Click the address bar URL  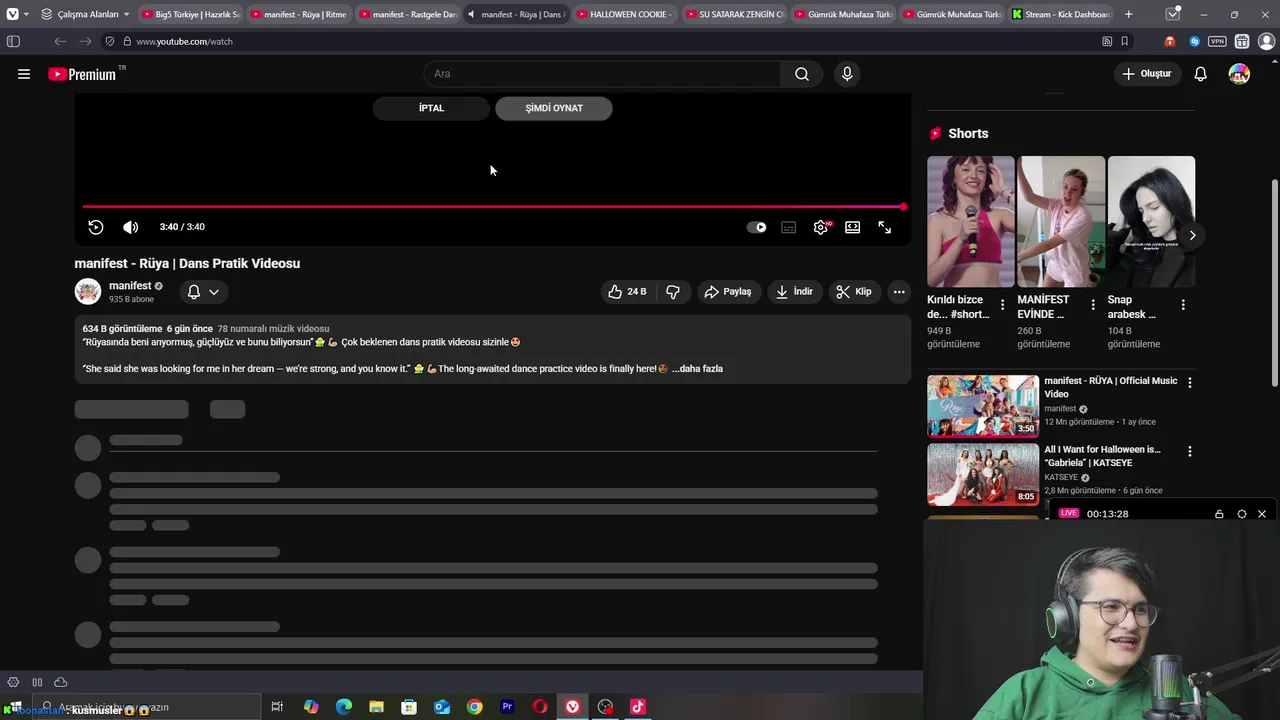point(184,42)
